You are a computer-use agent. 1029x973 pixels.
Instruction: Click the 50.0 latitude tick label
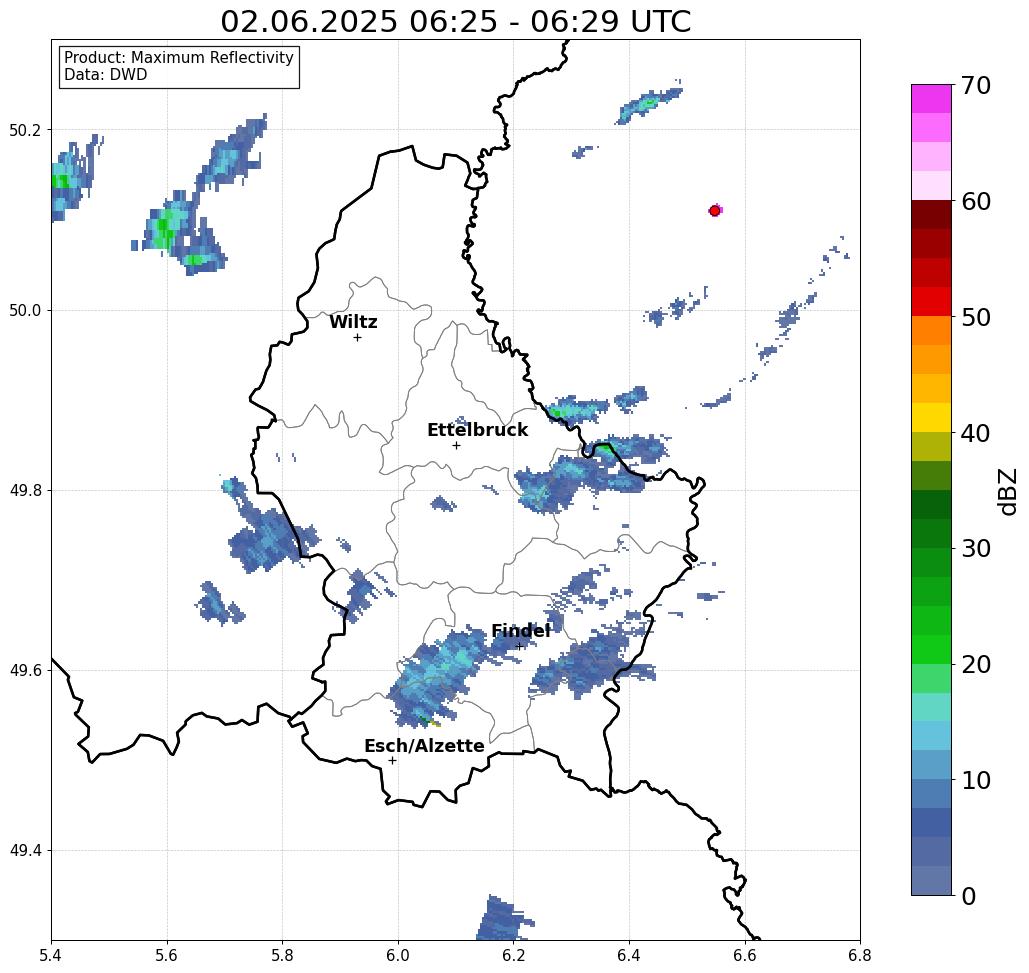pyautogui.click(x=25, y=310)
